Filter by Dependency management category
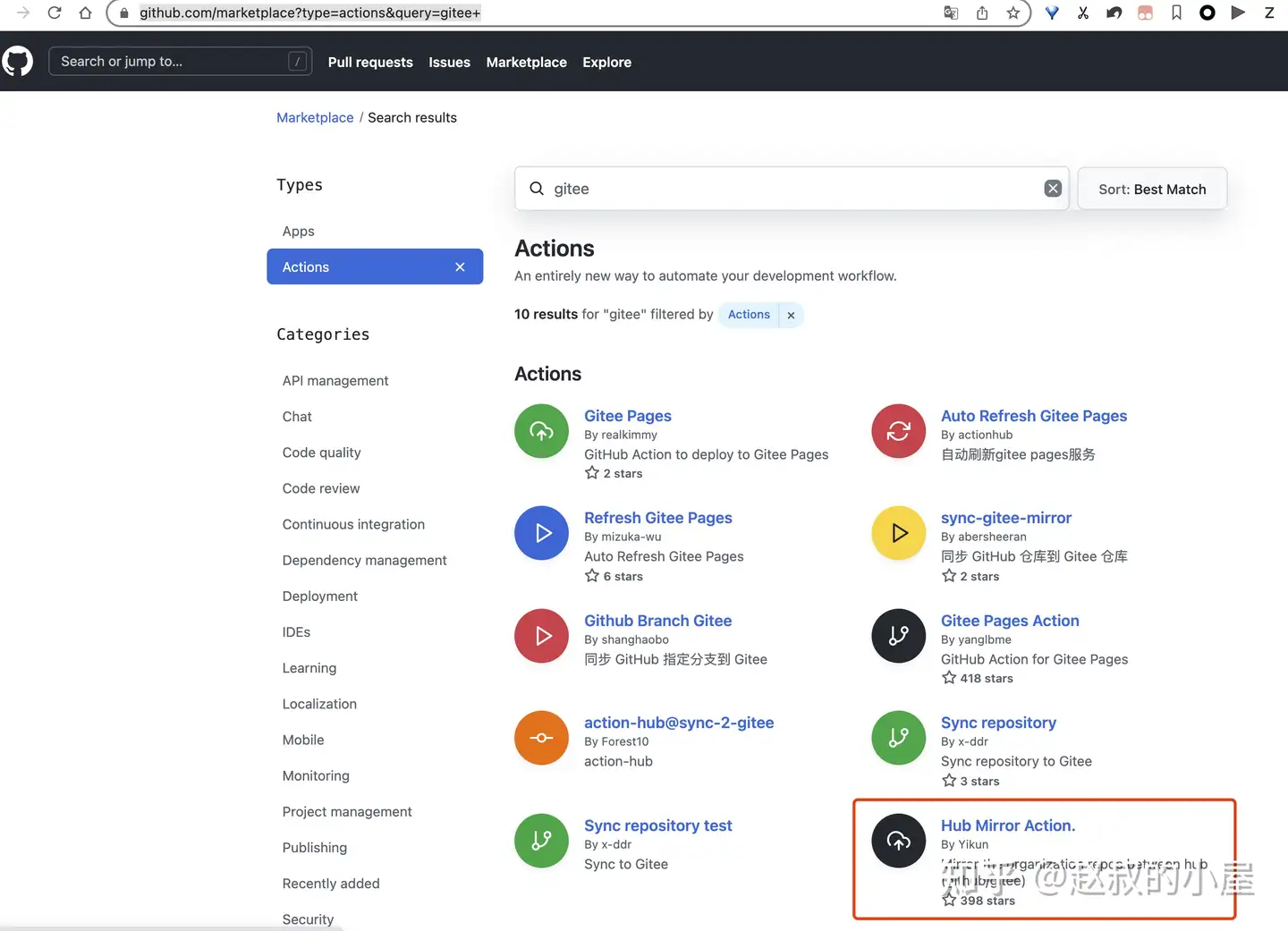Image resolution: width=1288 pixels, height=931 pixels. (365, 561)
